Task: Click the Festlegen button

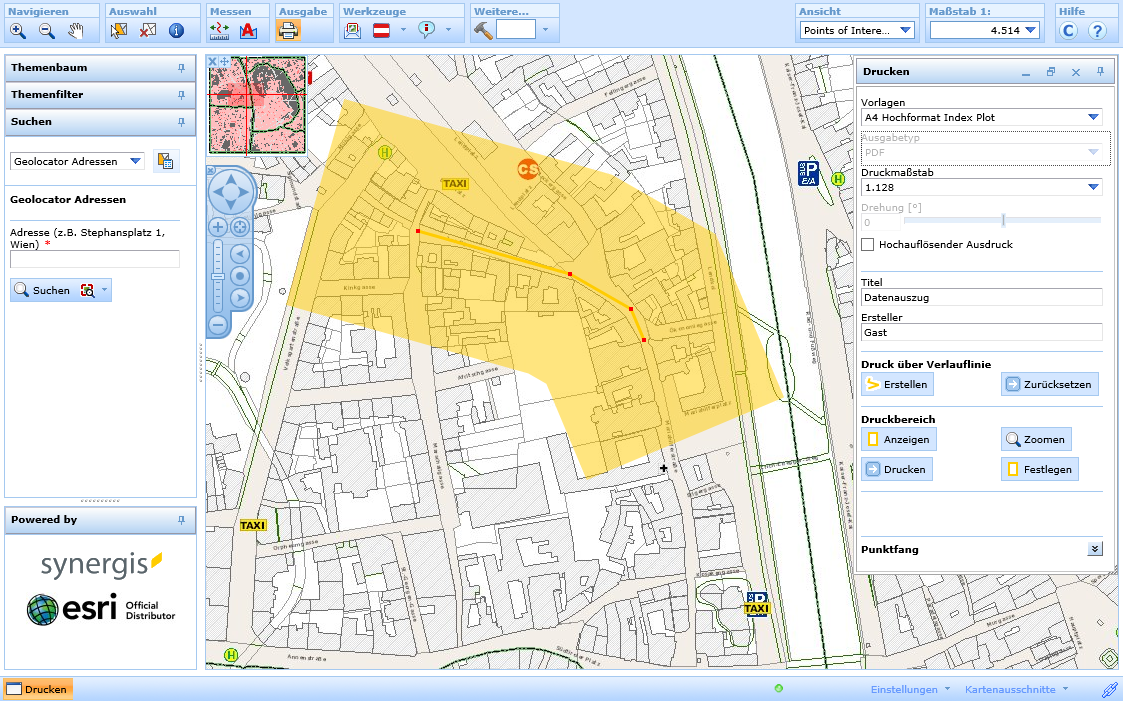Action: [x=1040, y=469]
